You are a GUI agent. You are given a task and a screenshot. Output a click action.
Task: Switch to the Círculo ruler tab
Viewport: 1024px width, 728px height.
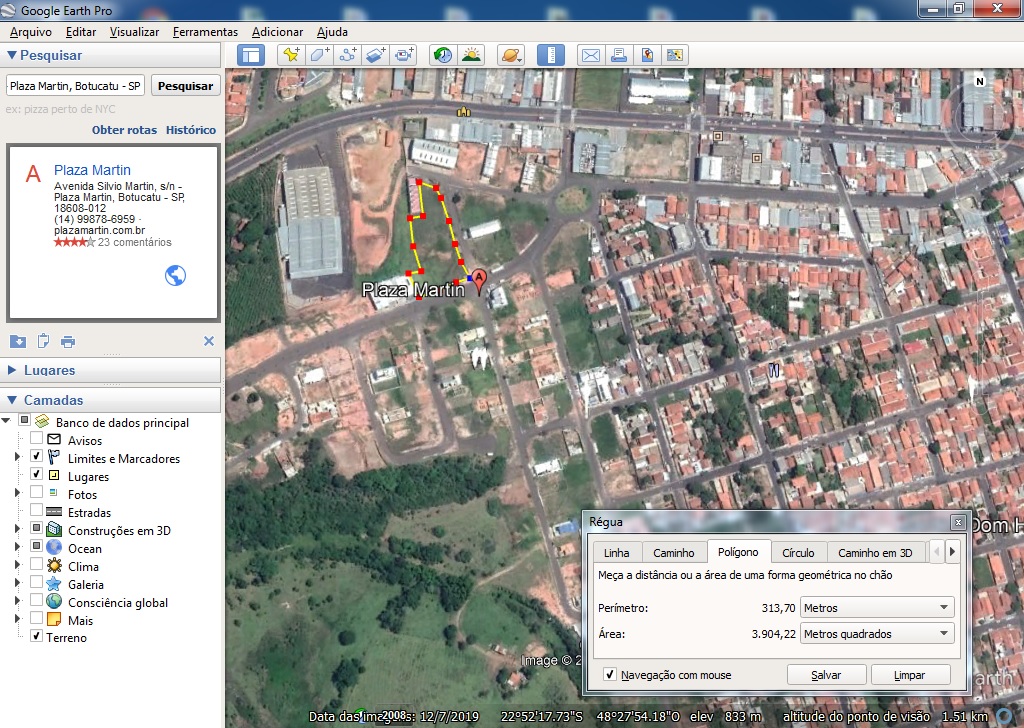[x=798, y=553]
